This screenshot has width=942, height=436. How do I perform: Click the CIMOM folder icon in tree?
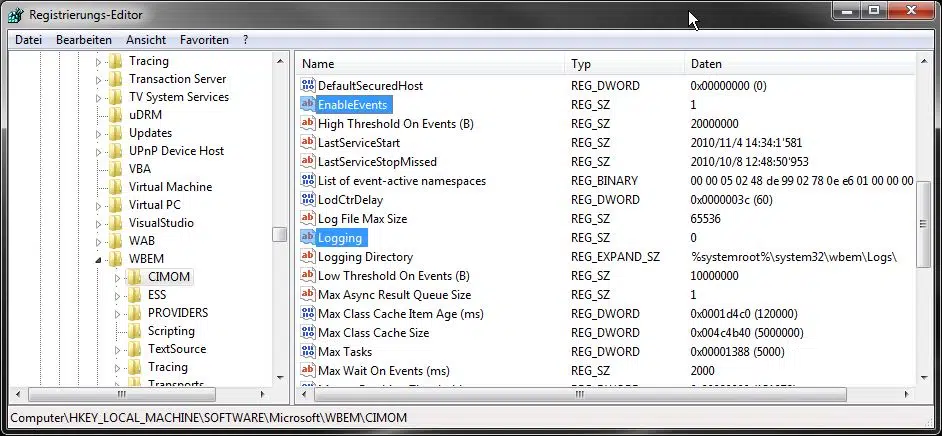135,277
